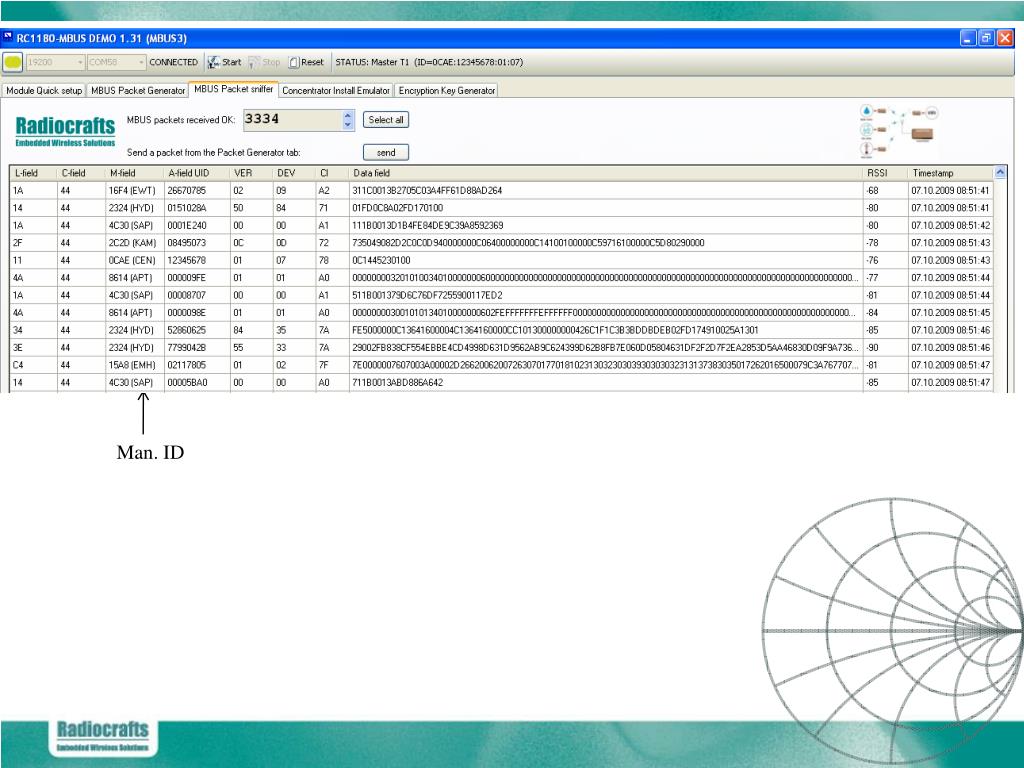
Task: Open Encryption Key Generator tab
Action: tap(447, 91)
